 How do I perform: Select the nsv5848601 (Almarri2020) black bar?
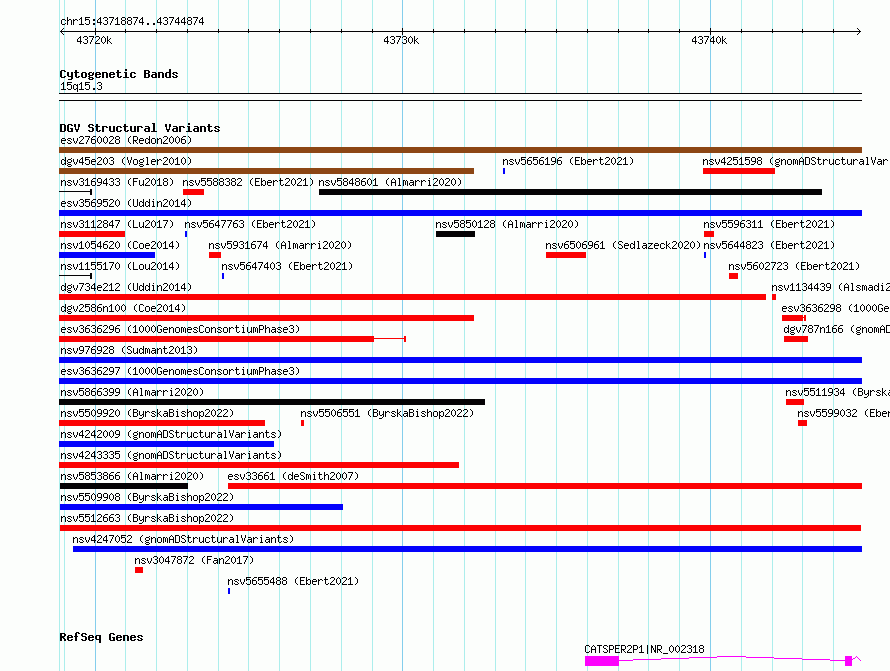click(570, 192)
